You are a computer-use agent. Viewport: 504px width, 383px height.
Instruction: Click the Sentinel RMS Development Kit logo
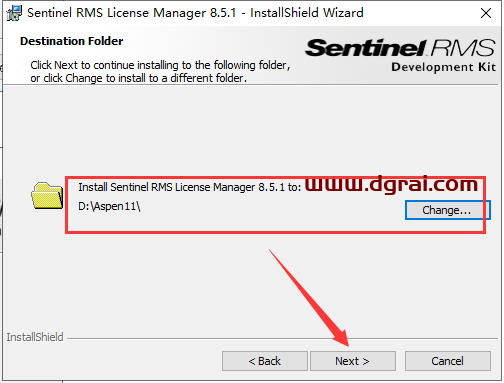(400, 55)
